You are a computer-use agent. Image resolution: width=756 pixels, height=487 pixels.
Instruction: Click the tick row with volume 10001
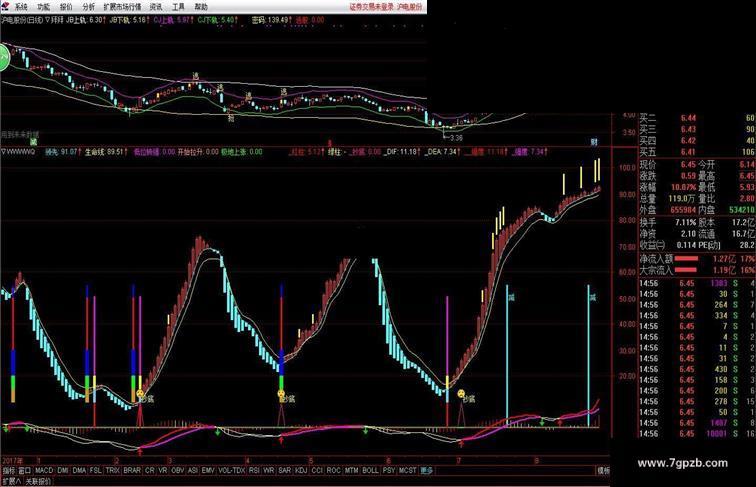(697, 433)
